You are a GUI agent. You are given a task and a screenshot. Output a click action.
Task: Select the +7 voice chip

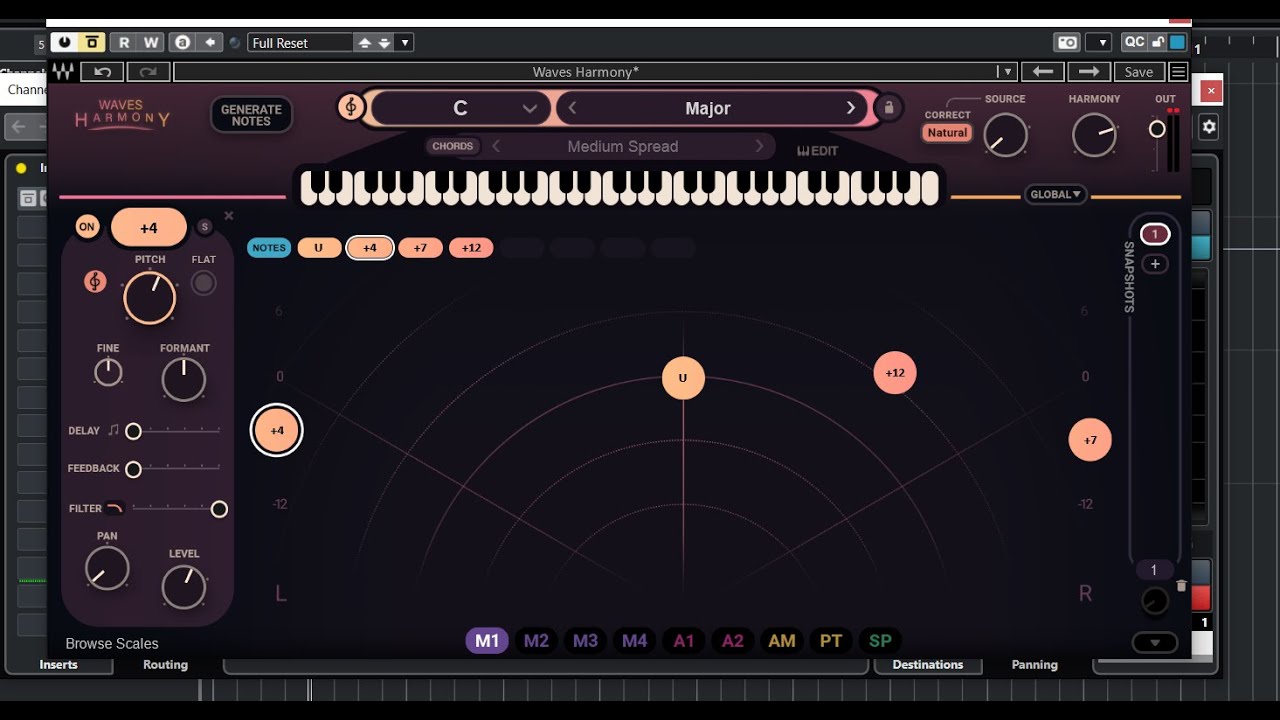420,248
